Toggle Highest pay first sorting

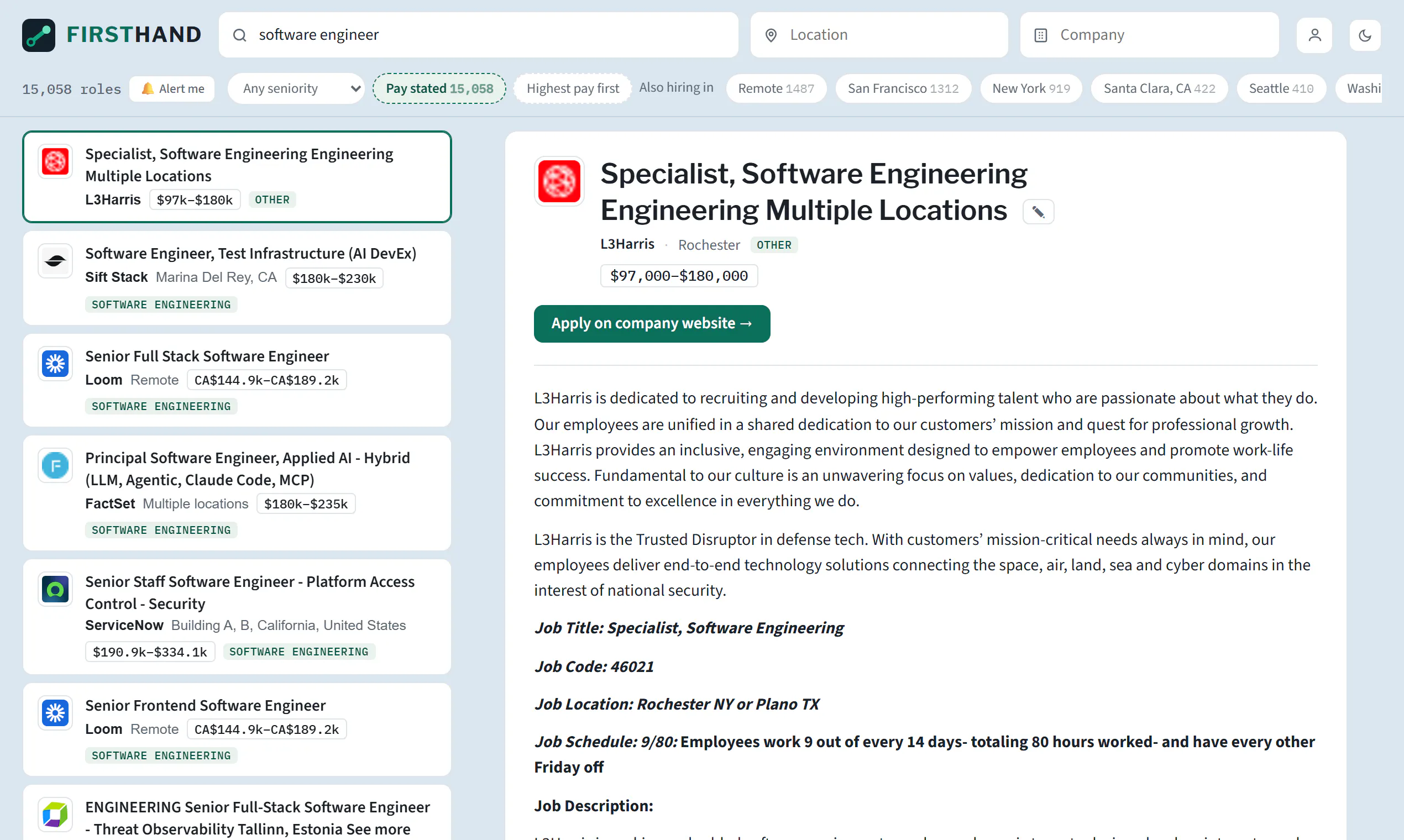click(x=572, y=88)
